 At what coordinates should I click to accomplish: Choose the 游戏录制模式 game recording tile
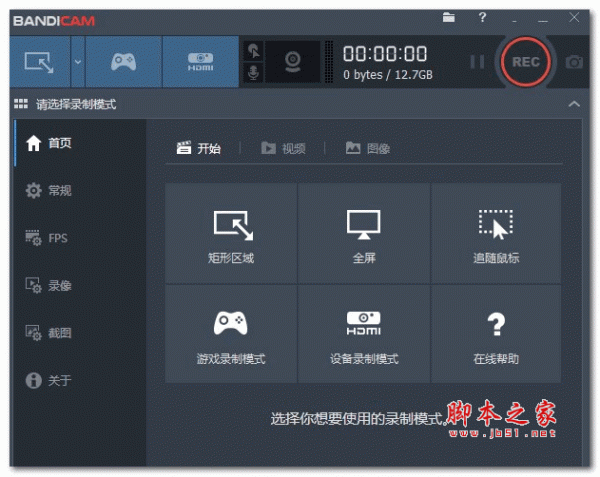click(231, 334)
